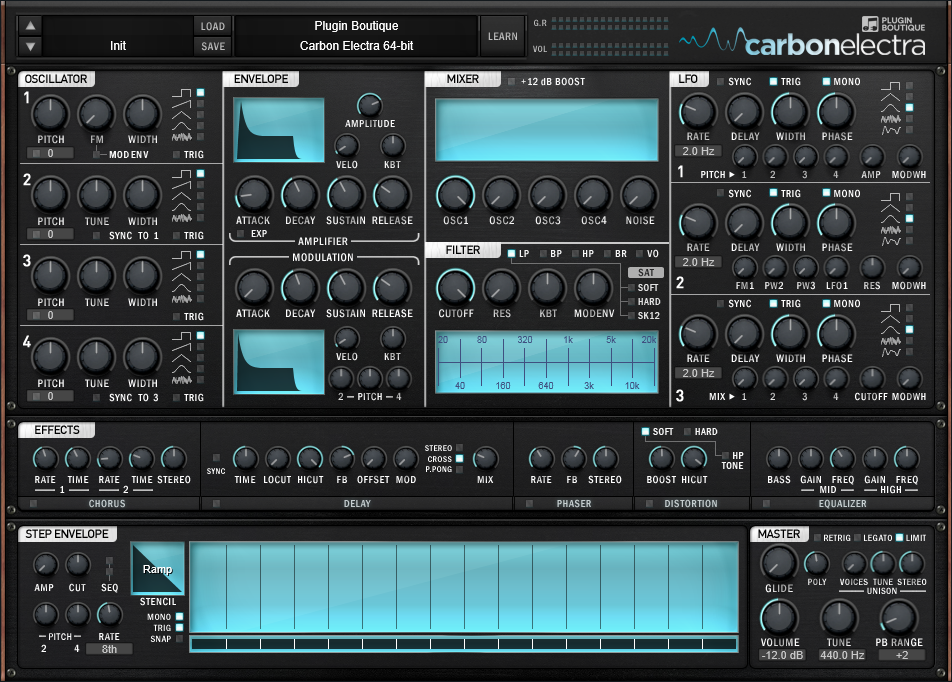Toggle SYNC on LFO 1
Image resolution: width=952 pixels, height=682 pixels.
[x=721, y=82]
